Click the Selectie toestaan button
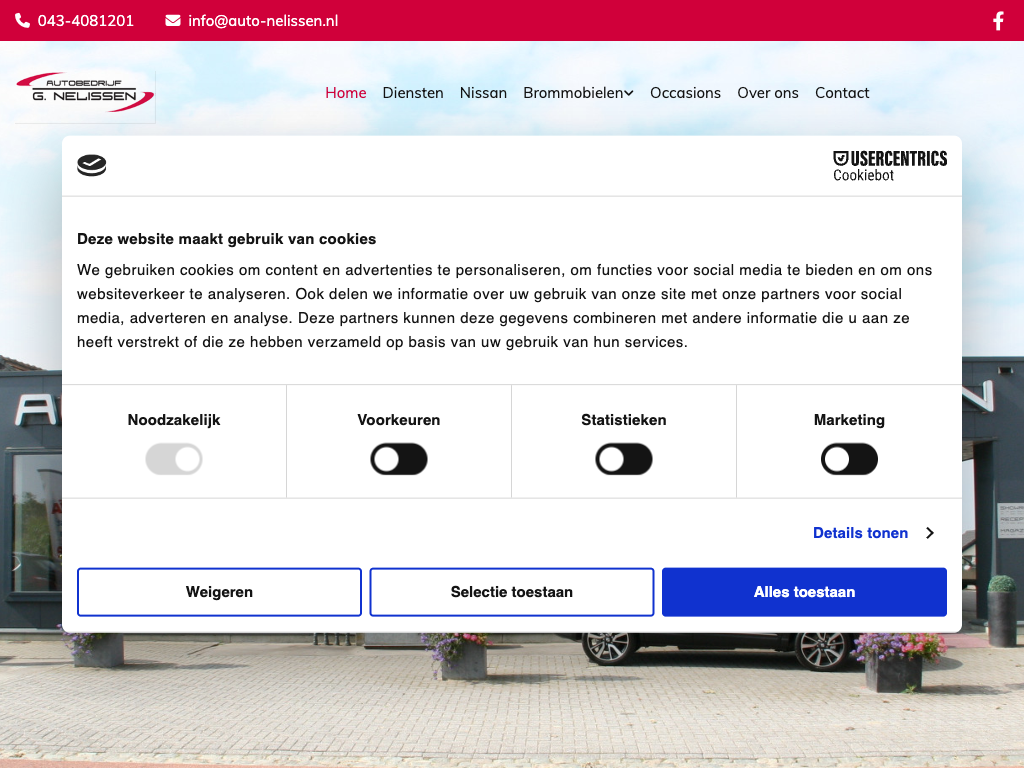This screenshot has width=1024, height=768. [x=512, y=592]
